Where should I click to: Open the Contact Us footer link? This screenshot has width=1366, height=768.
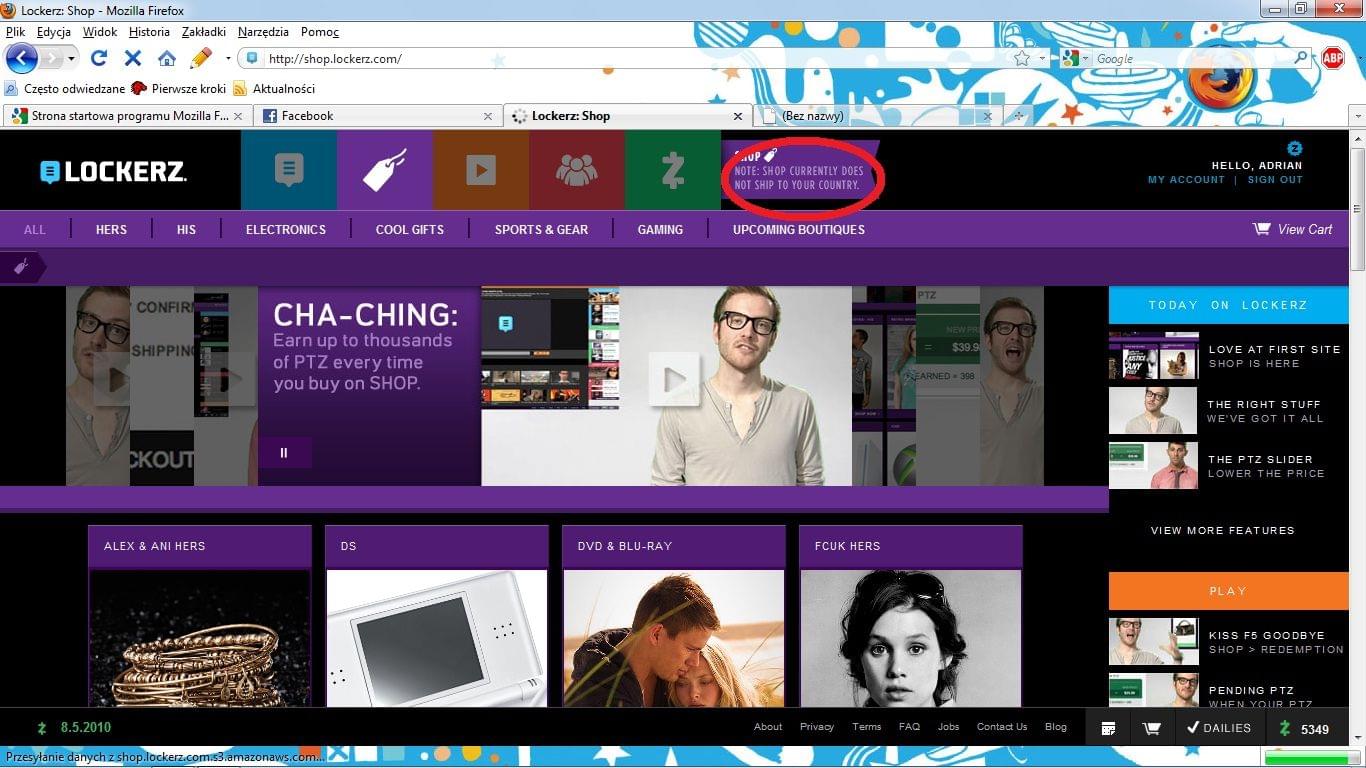click(x=1002, y=727)
